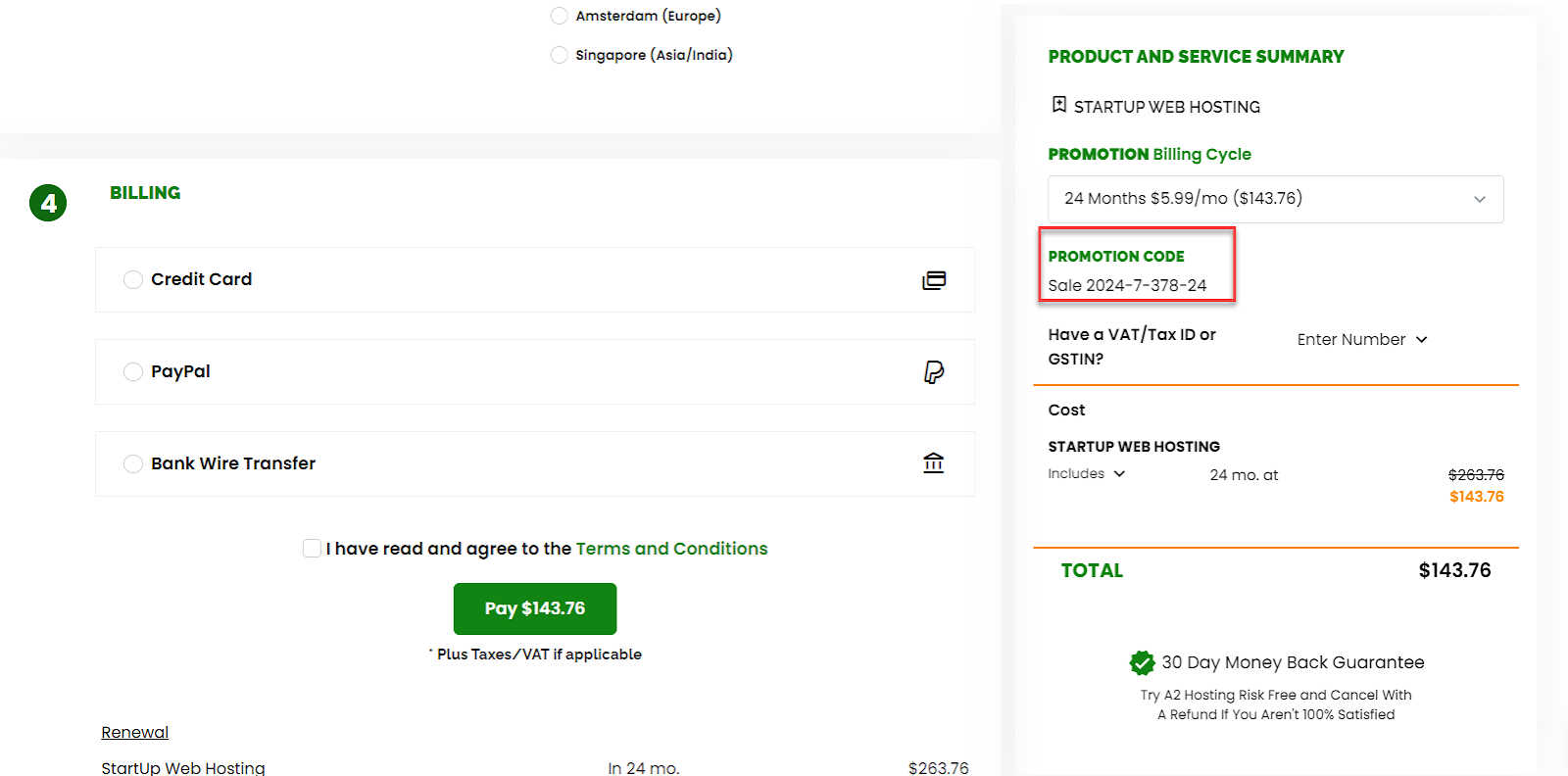Click the TOTAL $143.76 amount
Image resolution: width=1568 pixels, height=776 pixels.
click(x=1454, y=570)
